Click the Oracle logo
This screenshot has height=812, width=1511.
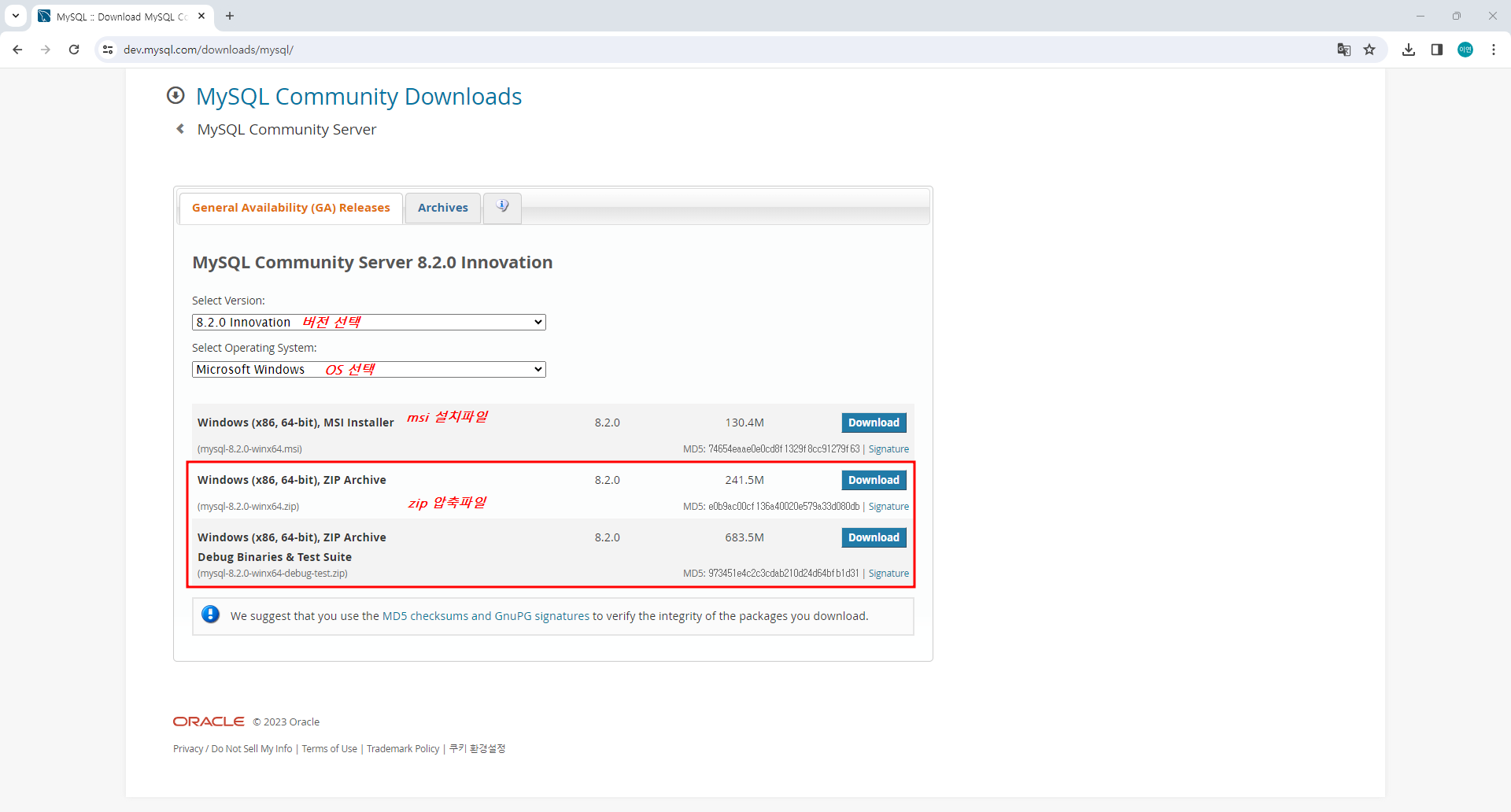click(209, 722)
